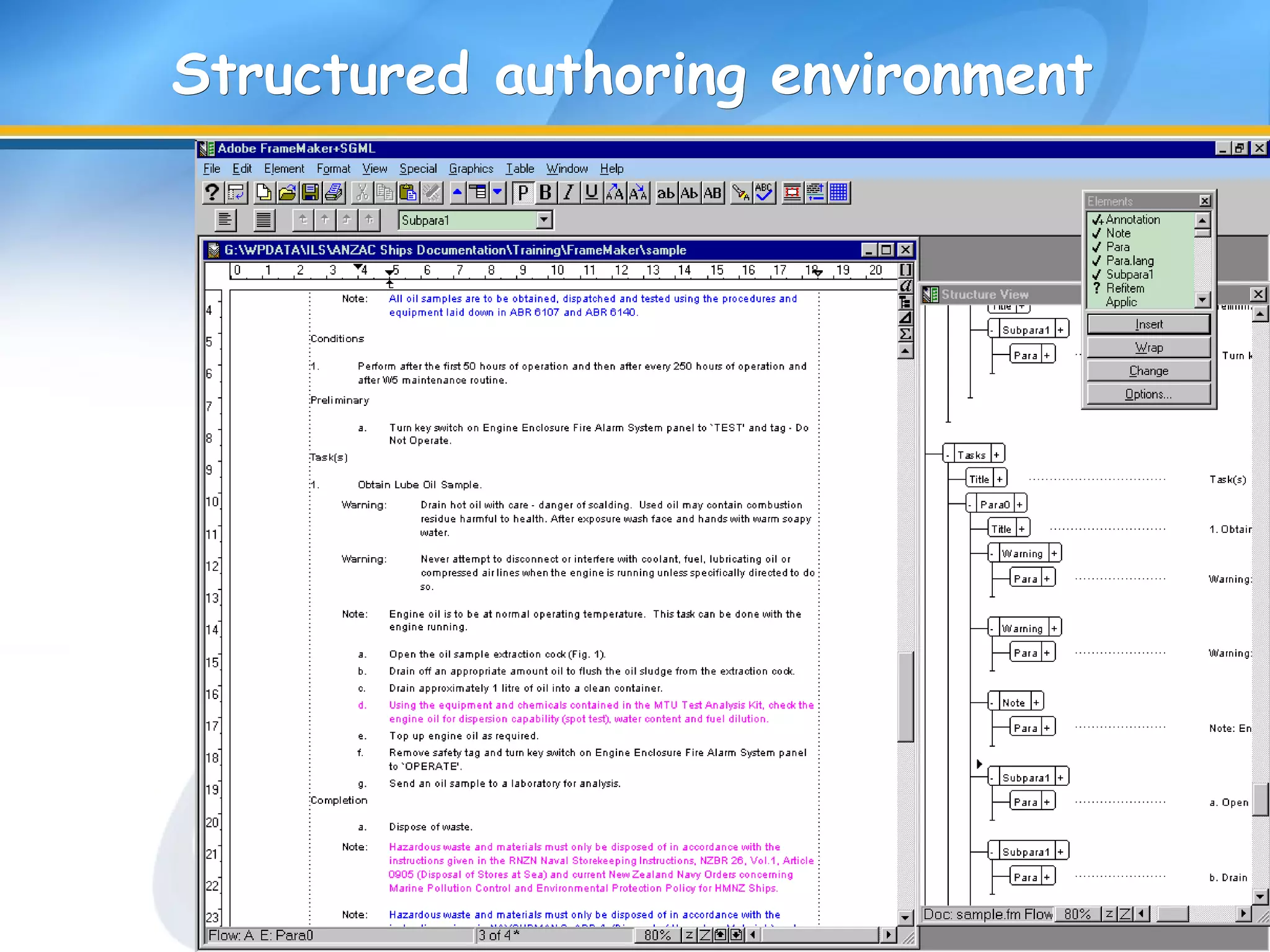
Task: Click the Structure View horizontal scrollbar thumb
Action: [1173, 914]
